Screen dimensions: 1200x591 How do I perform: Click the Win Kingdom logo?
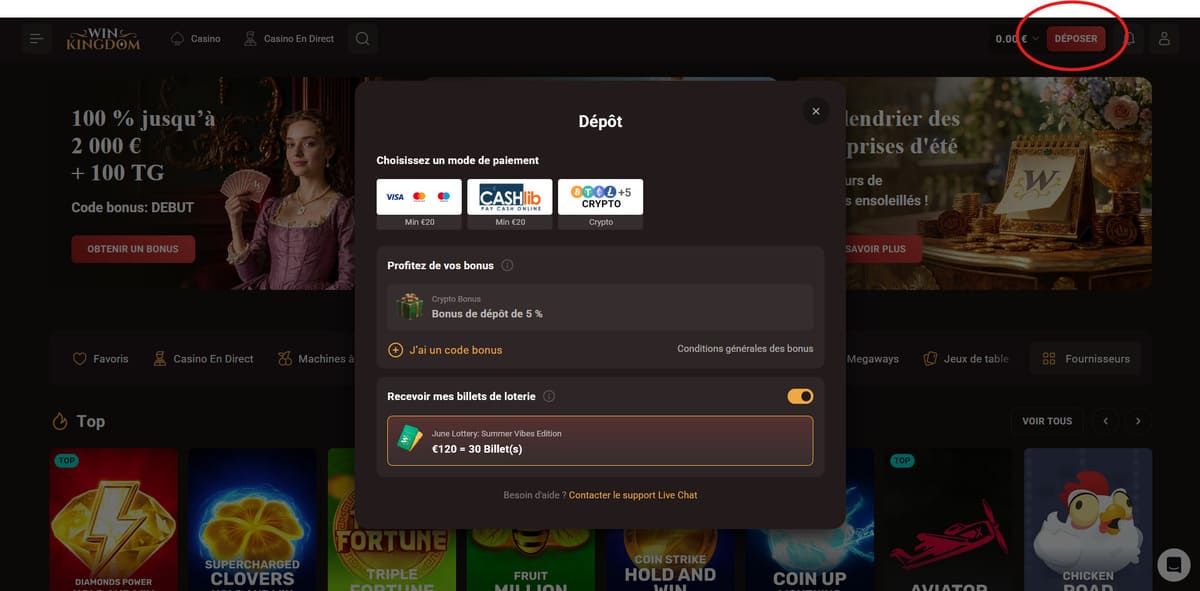(x=103, y=39)
